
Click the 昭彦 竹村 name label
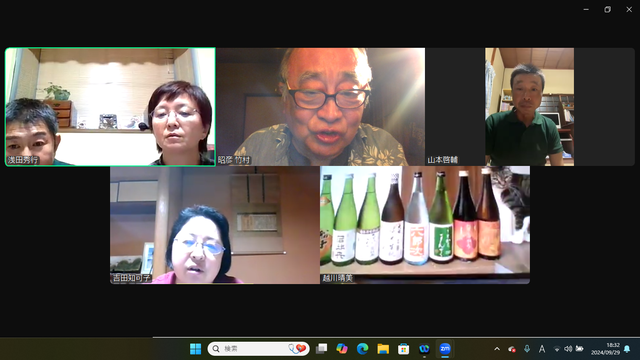[233, 160]
